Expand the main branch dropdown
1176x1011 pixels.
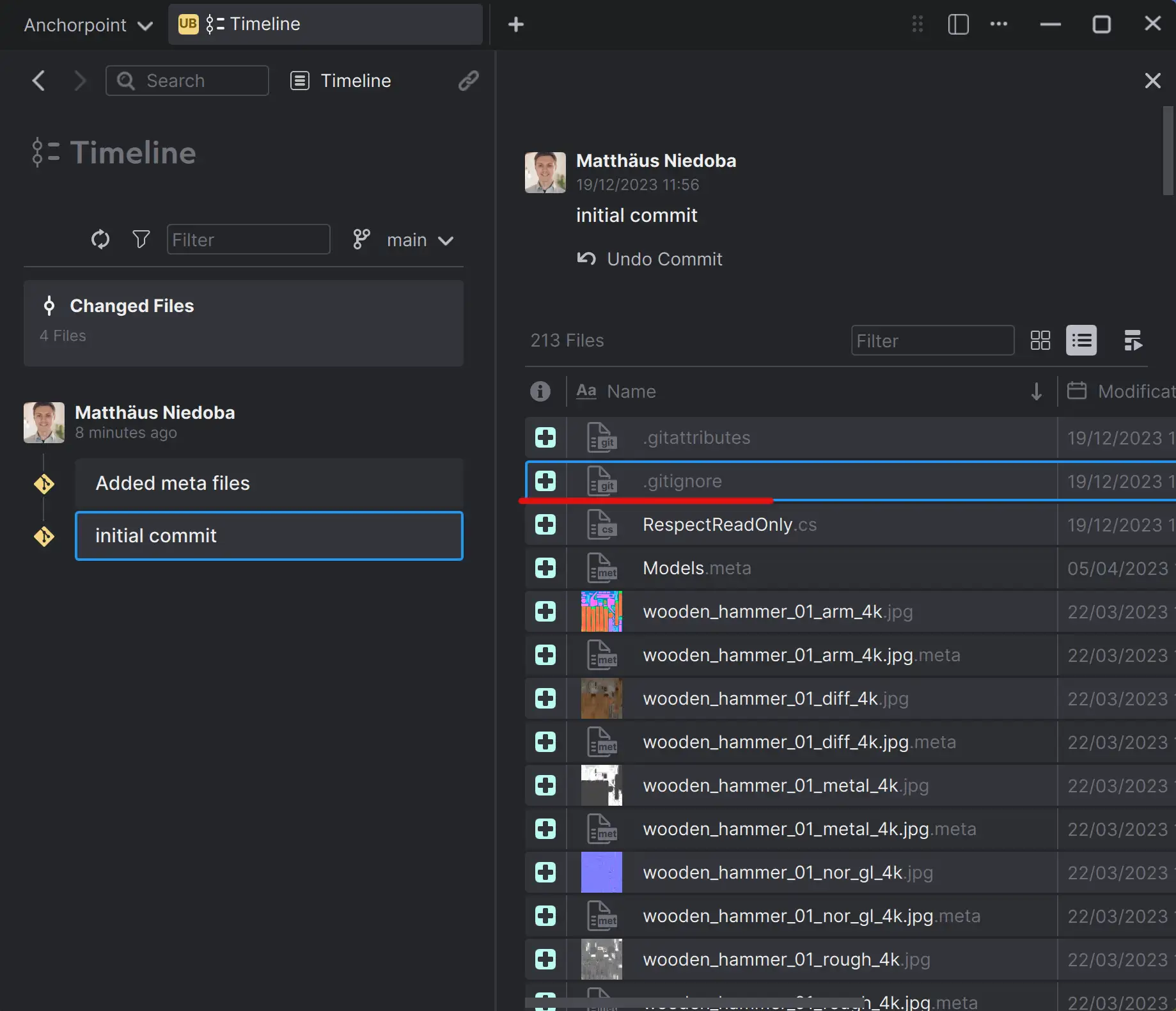coord(446,240)
